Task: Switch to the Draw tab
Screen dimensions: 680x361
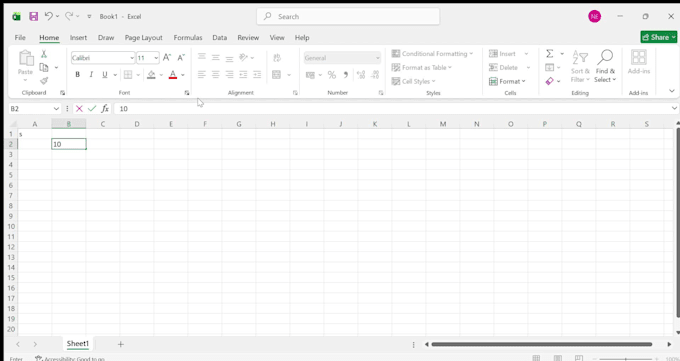Action: click(106, 38)
